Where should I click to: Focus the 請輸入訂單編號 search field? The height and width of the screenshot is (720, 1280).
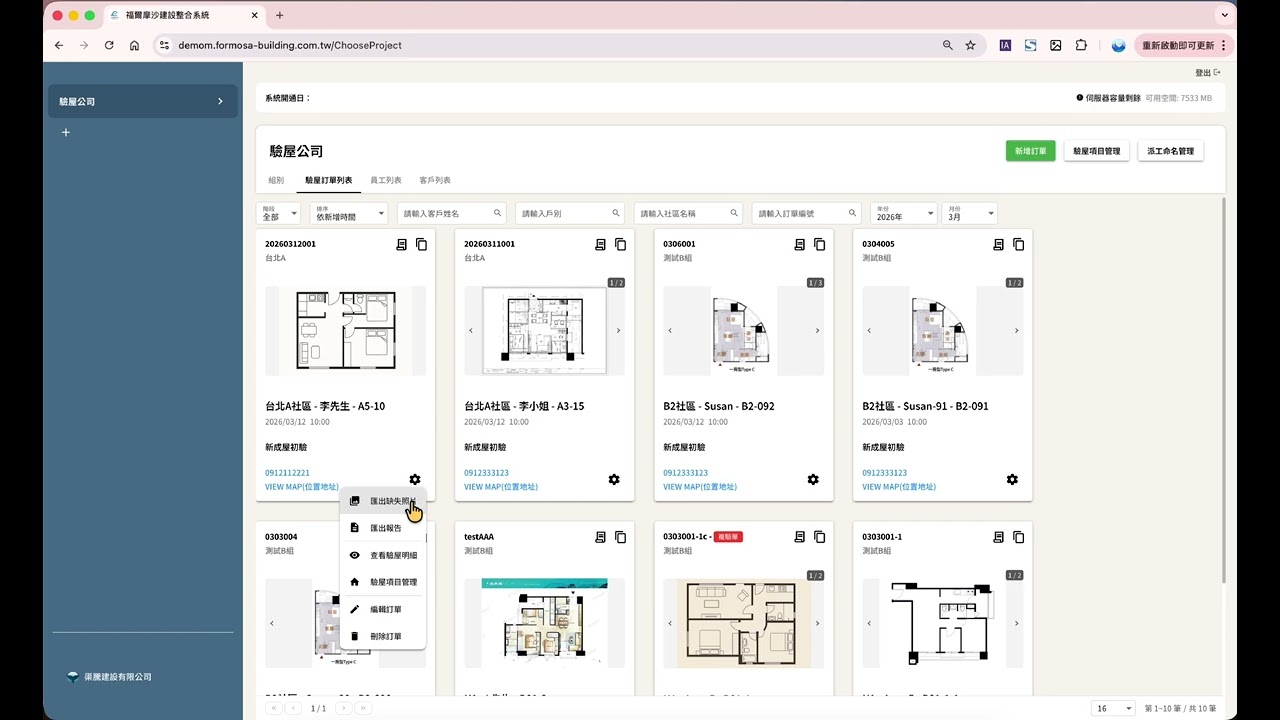tap(807, 213)
